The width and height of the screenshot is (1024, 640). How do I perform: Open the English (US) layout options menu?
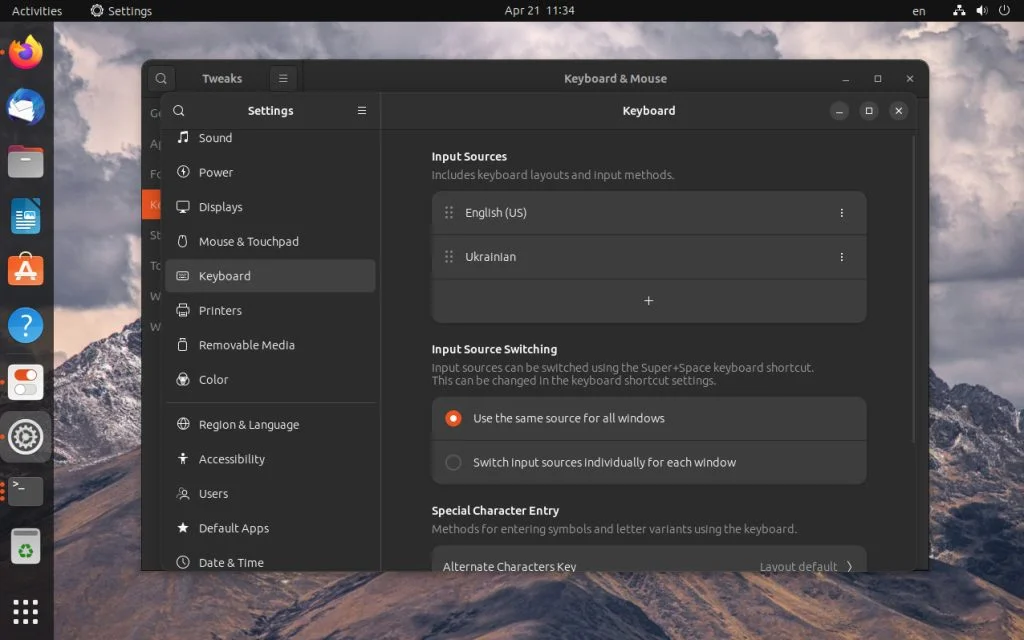pos(841,212)
